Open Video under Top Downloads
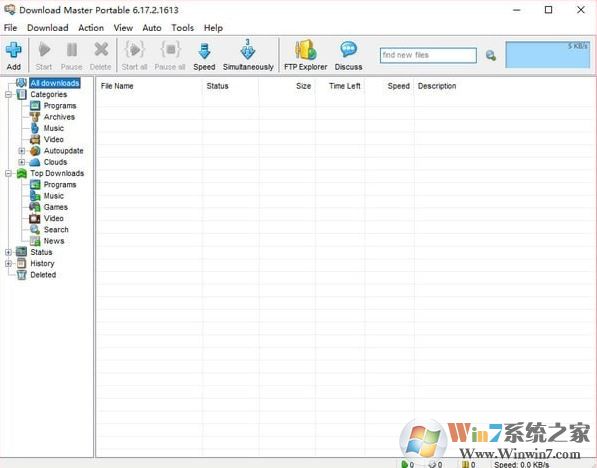The height and width of the screenshot is (468, 597). 54,219
